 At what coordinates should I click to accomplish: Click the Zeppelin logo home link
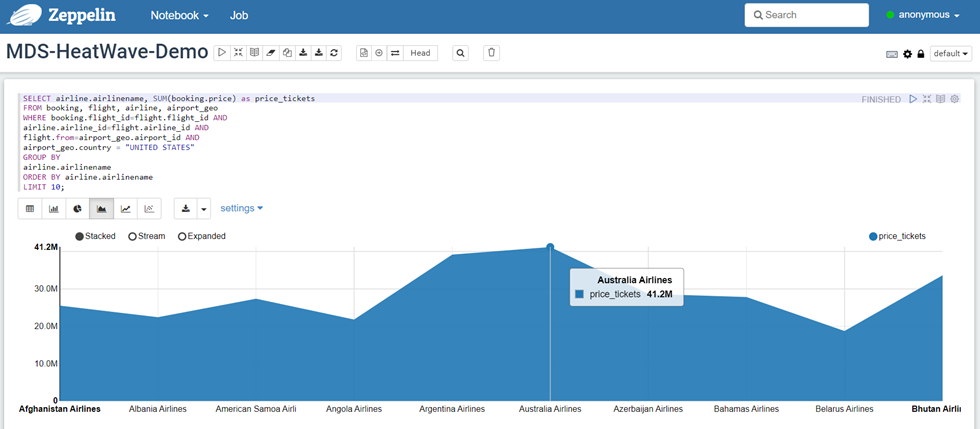(x=62, y=16)
